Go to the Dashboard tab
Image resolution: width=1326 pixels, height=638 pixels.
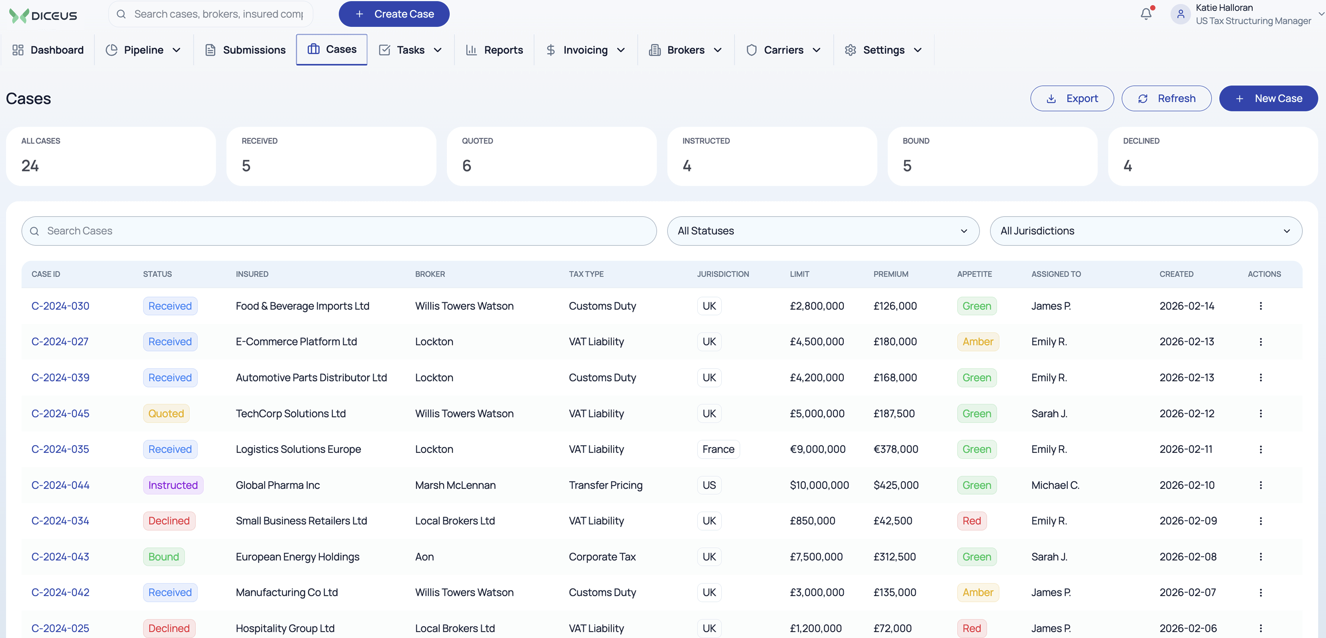[x=48, y=50]
